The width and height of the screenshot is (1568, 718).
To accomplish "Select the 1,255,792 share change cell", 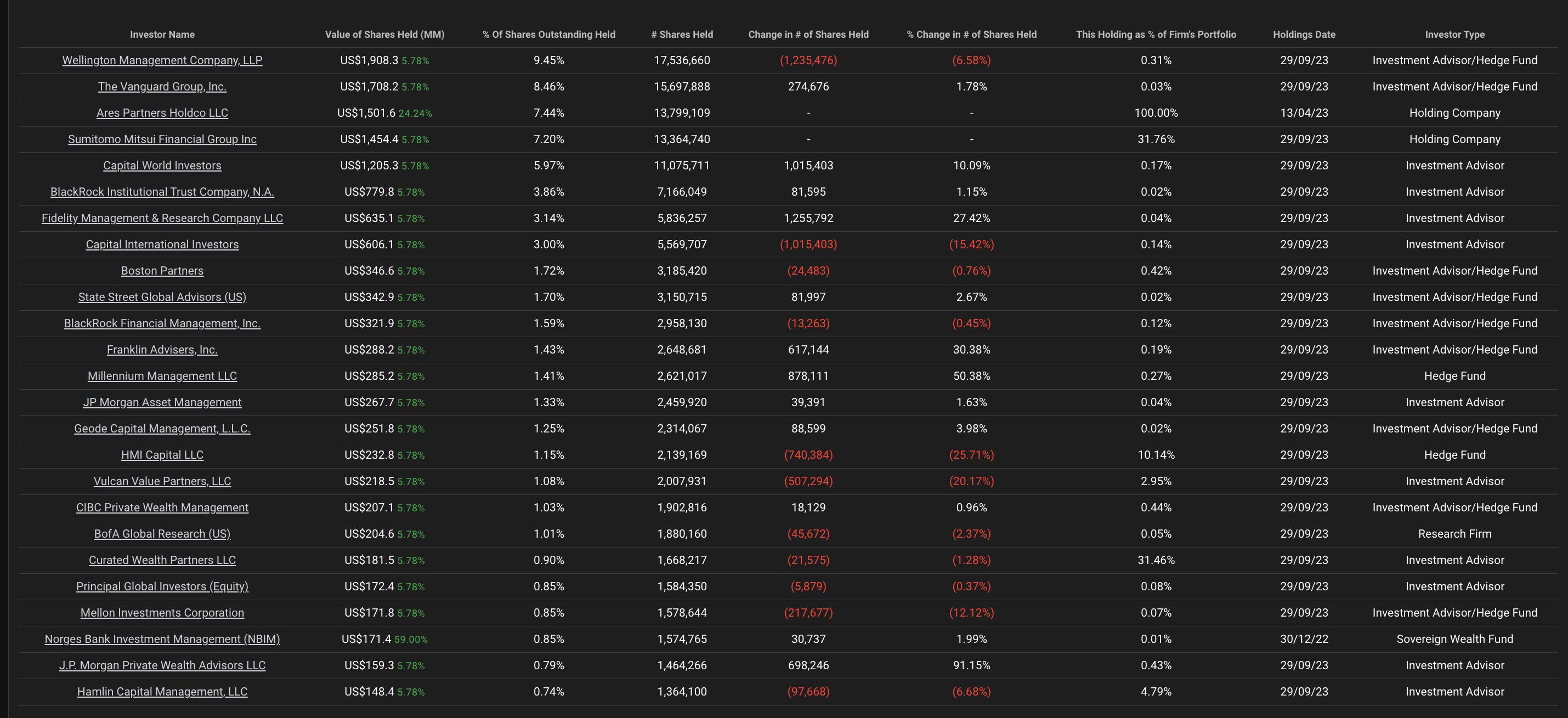I will pyautogui.click(x=808, y=218).
